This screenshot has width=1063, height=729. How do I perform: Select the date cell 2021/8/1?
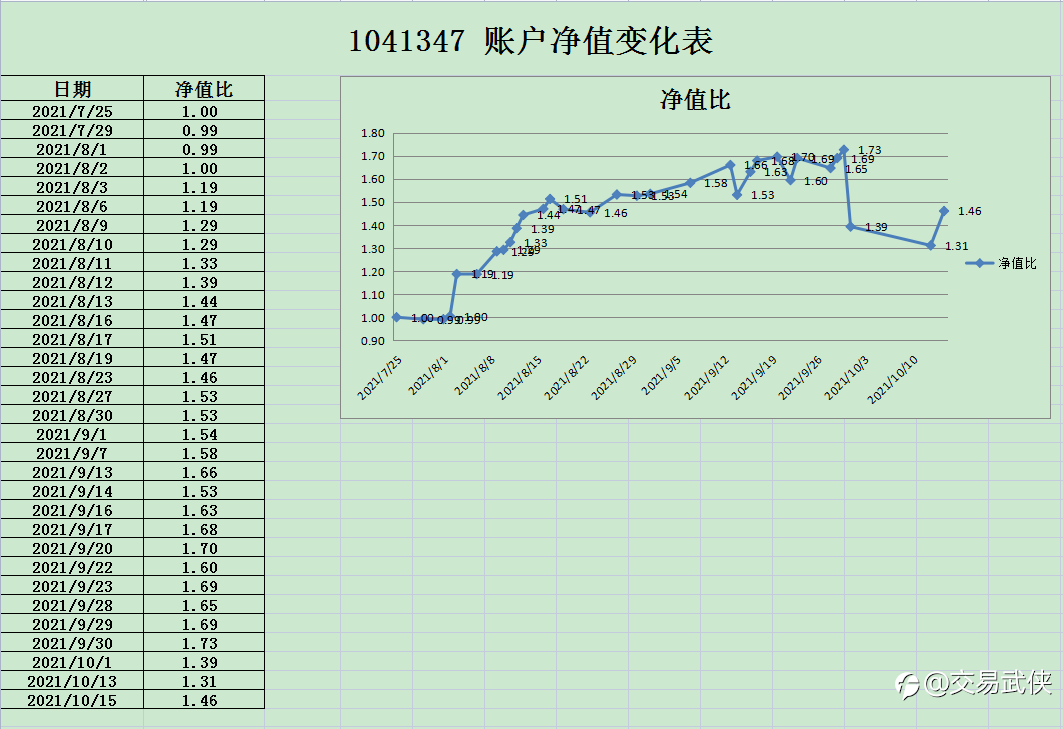point(72,149)
